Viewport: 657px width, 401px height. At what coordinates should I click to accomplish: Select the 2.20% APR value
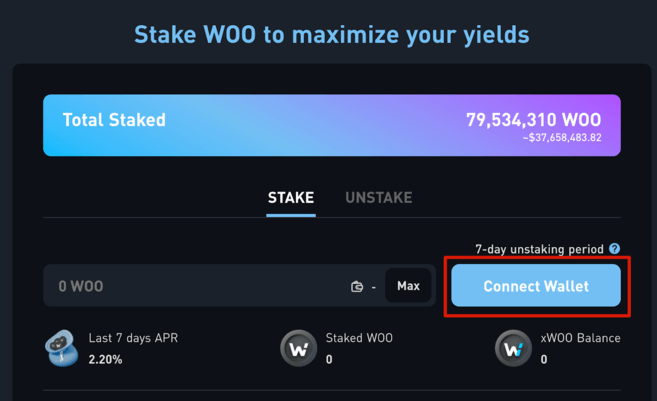pos(105,359)
